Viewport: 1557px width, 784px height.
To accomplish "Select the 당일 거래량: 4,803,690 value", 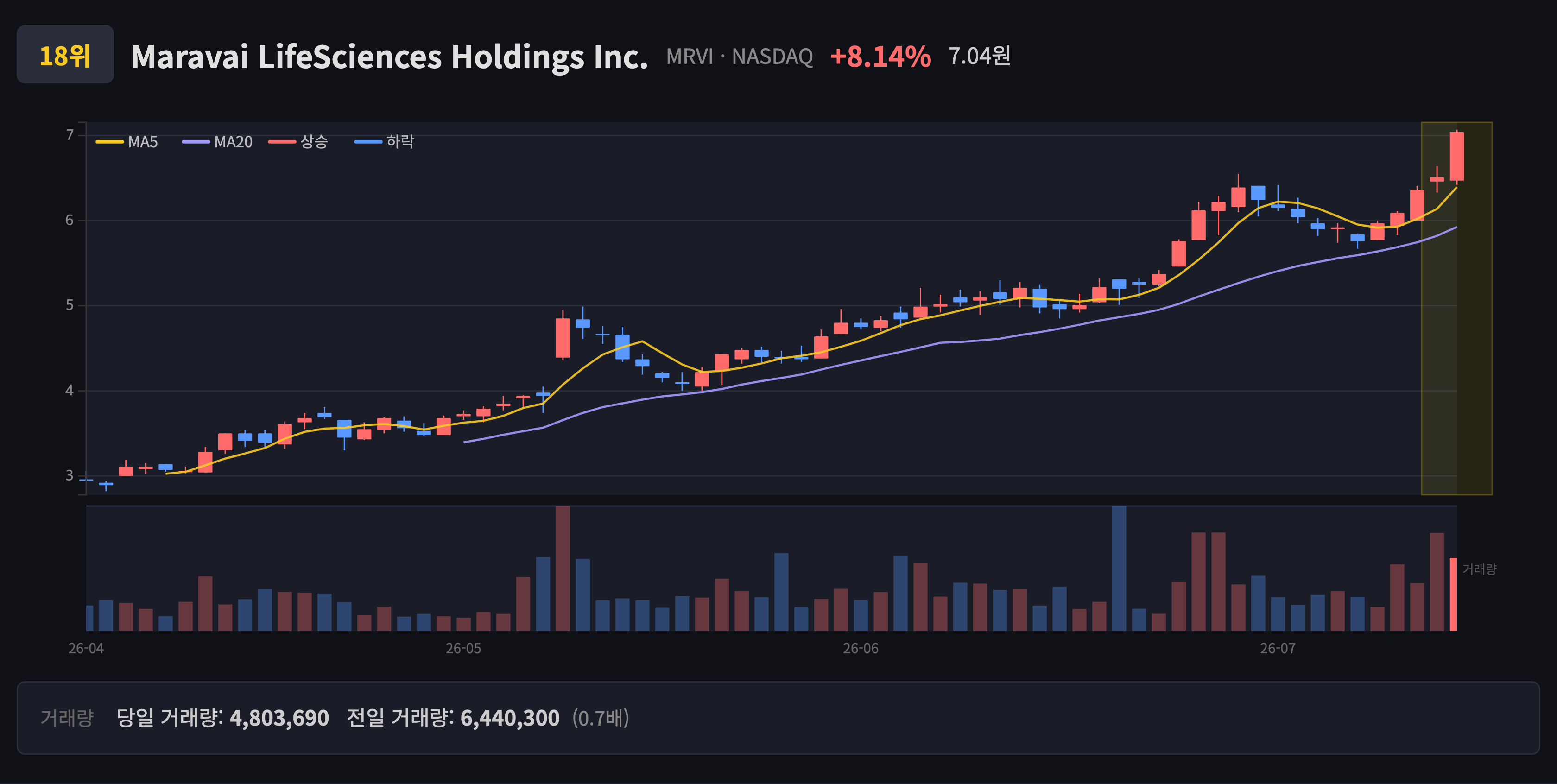I will pos(222,717).
